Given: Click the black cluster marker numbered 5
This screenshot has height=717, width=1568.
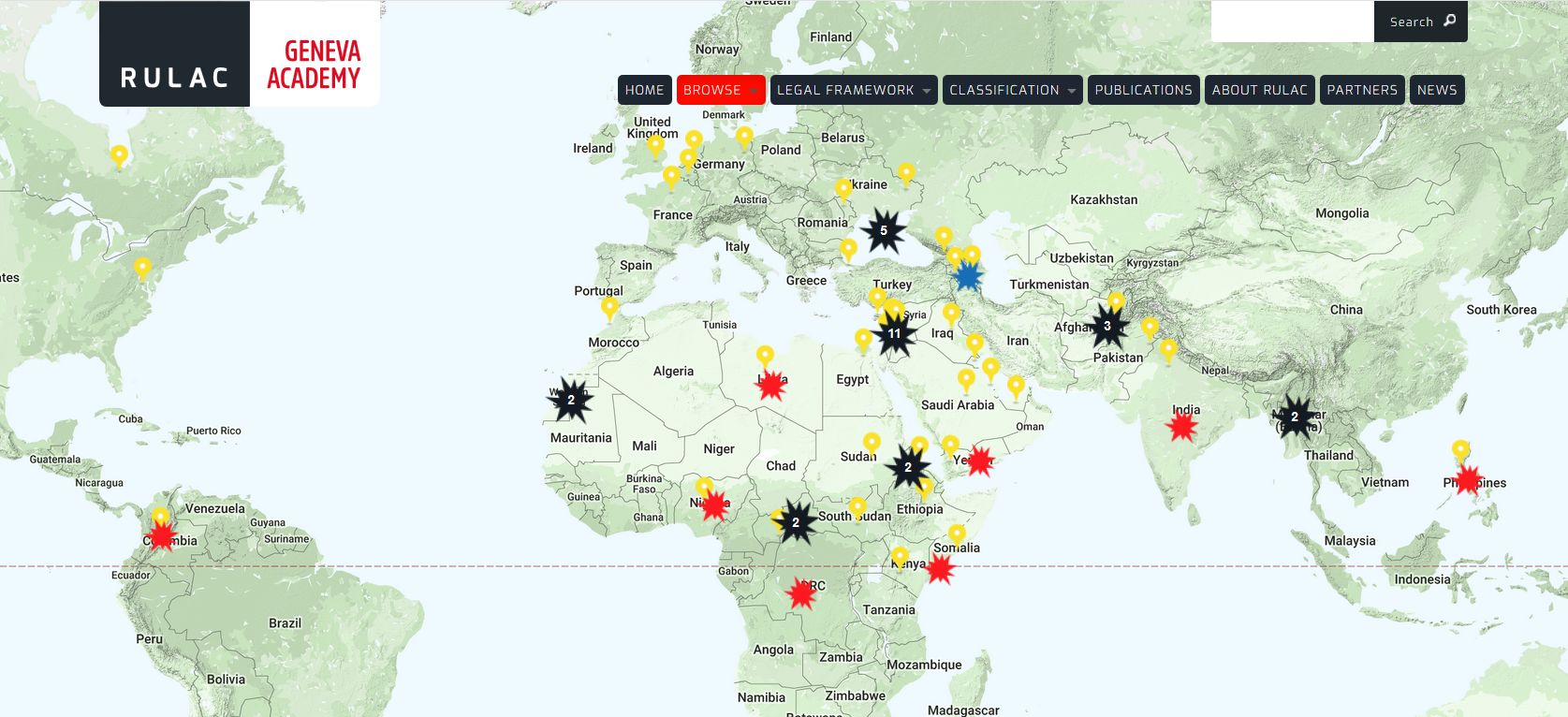Looking at the screenshot, I should click(x=883, y=231).
